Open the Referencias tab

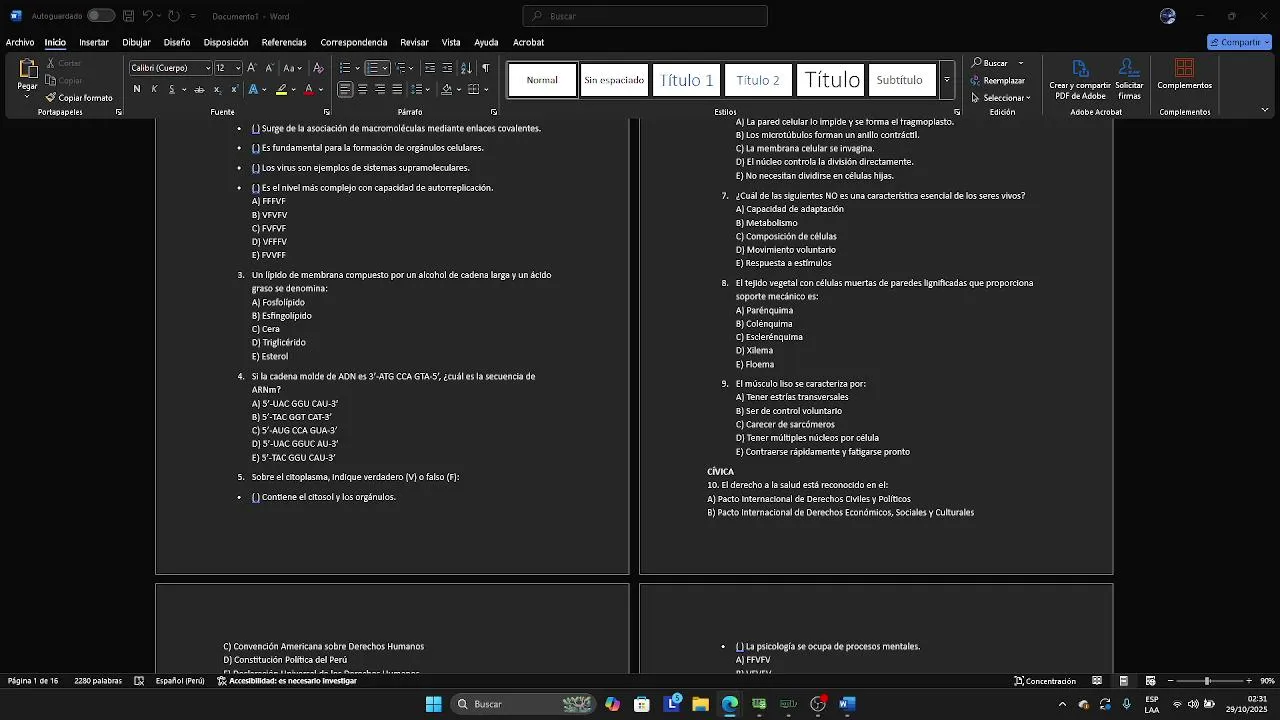[x=284, y=42]
